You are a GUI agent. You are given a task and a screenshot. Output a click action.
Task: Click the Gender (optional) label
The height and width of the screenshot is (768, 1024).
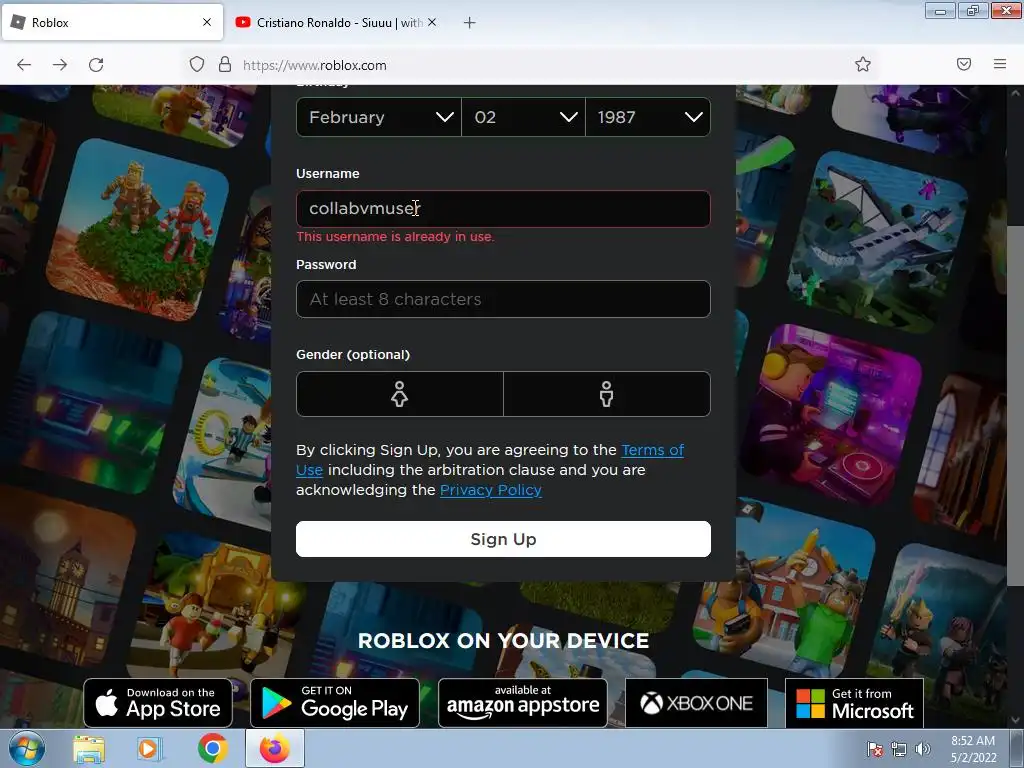353,355
